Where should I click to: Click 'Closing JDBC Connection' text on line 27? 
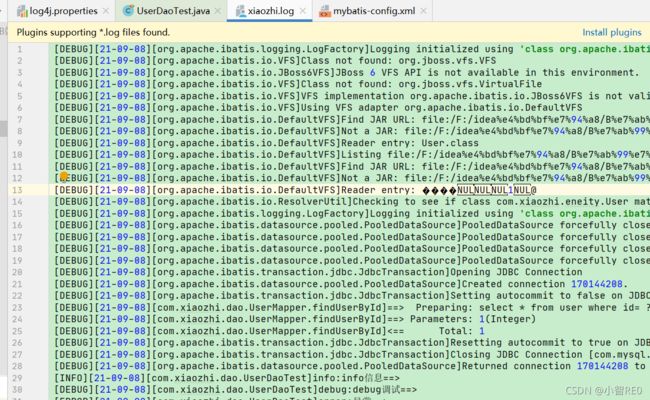(x=519, y=355)
